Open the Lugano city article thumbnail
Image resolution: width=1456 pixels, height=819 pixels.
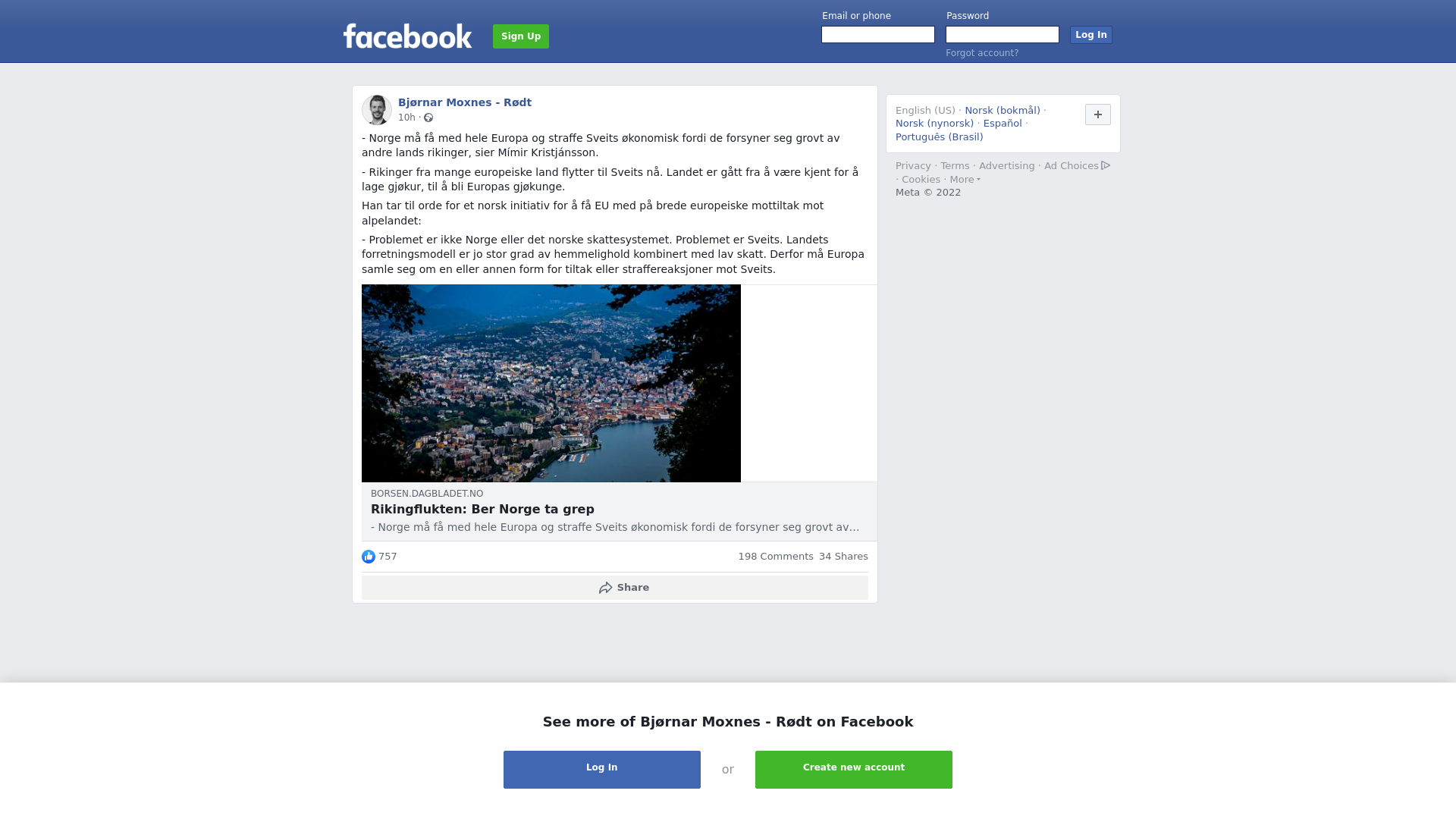point(551,383)
